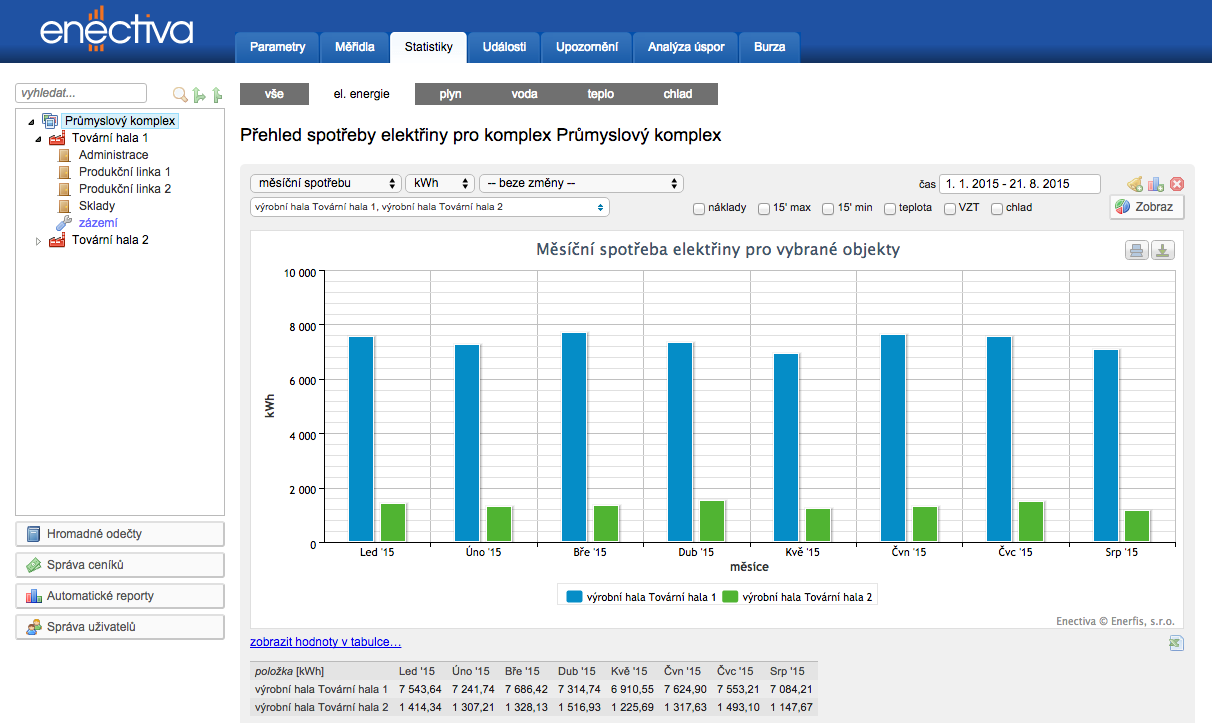Switch to the Události tab
This screenshot has height=723, width=1212.
[504, 47]
